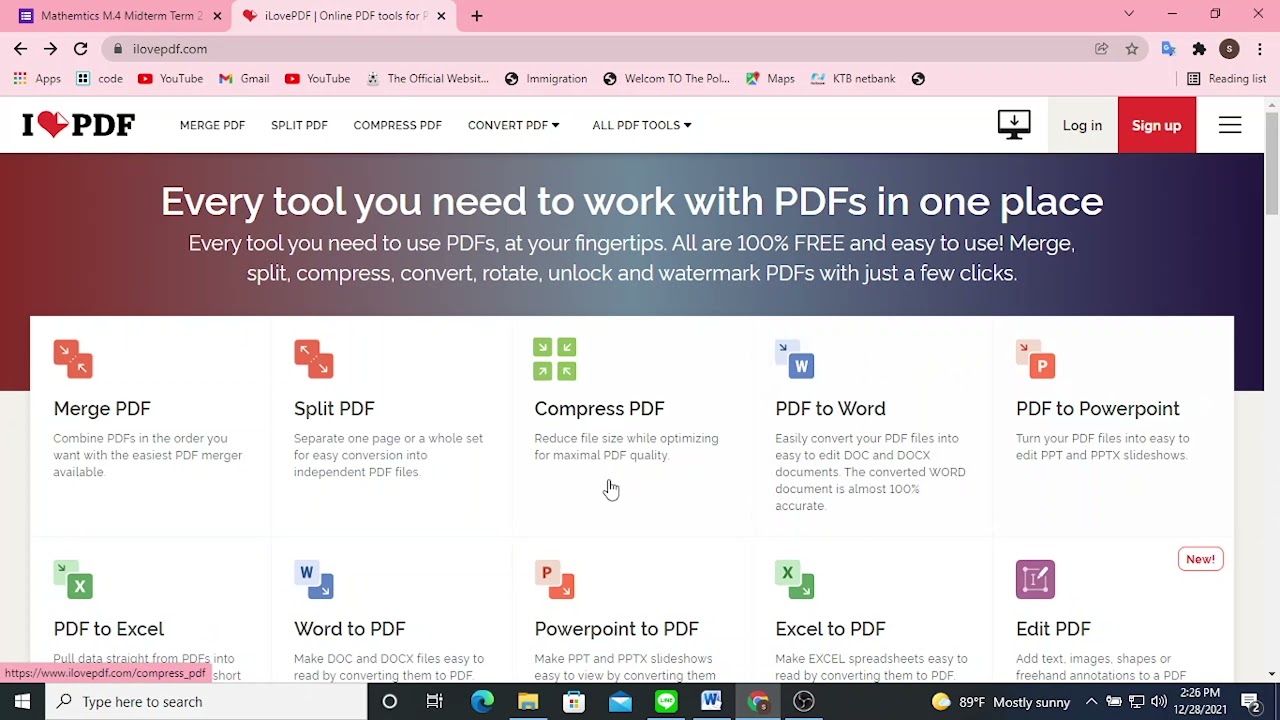Open the Immigration bookmark
This screenshot has width=1280, height=720.
(546, 78)
